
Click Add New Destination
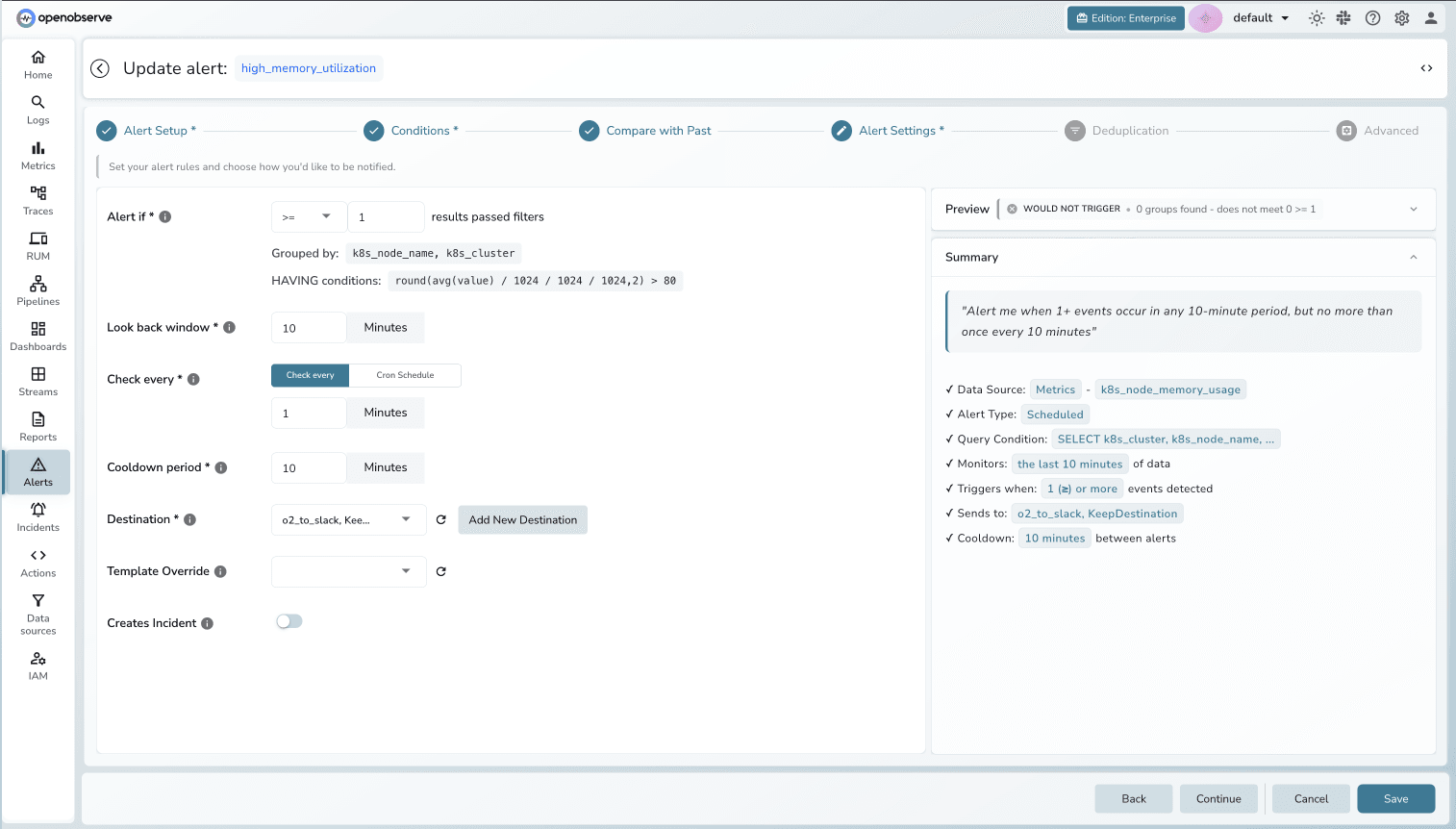click(x=523, y=519)
